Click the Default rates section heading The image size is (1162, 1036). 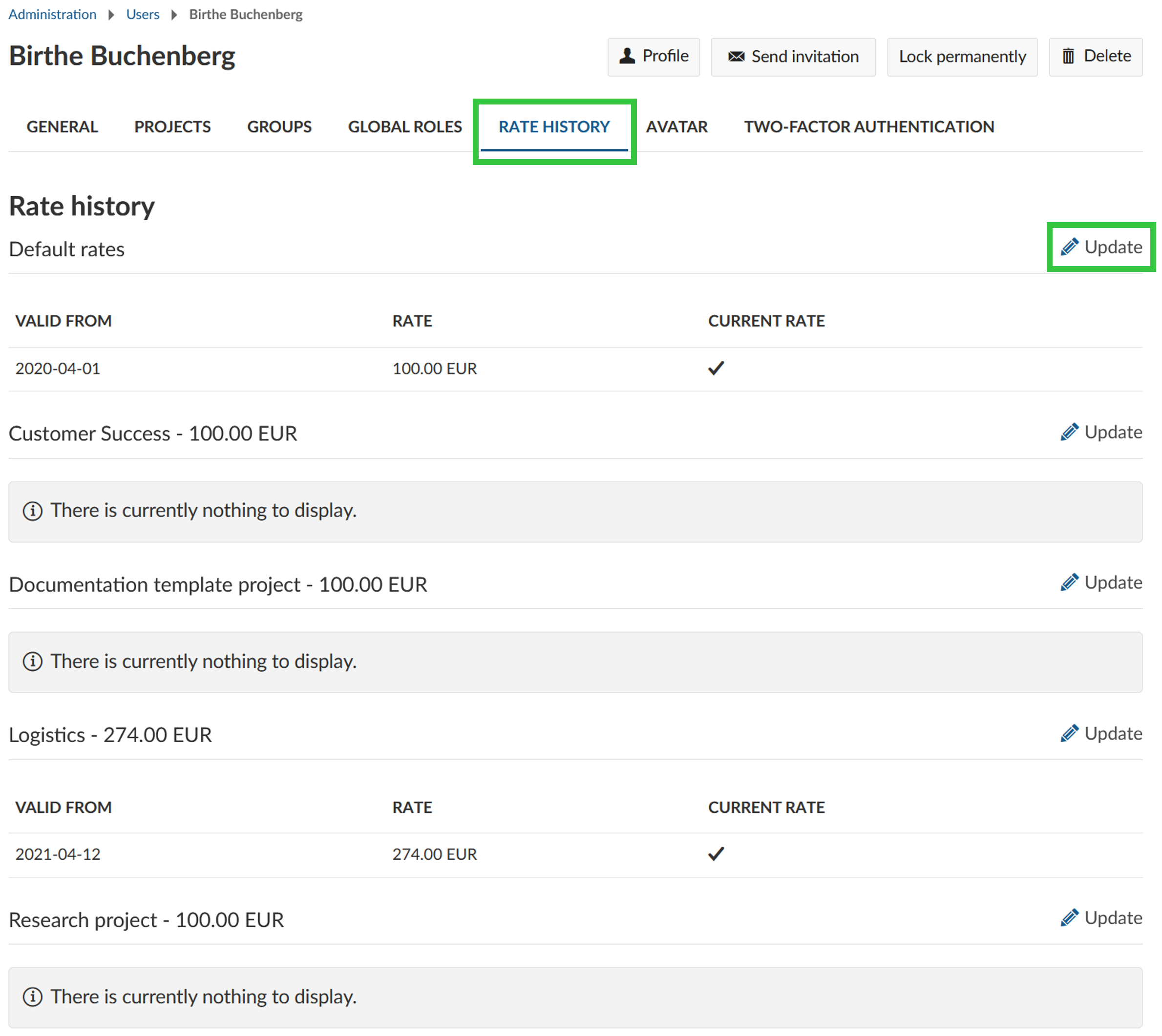tap(66, 249)
